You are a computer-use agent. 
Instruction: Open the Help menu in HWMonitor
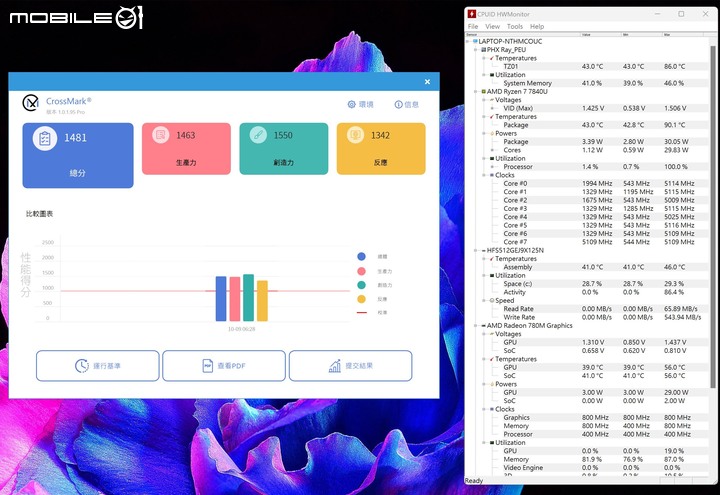coord(537,27)
